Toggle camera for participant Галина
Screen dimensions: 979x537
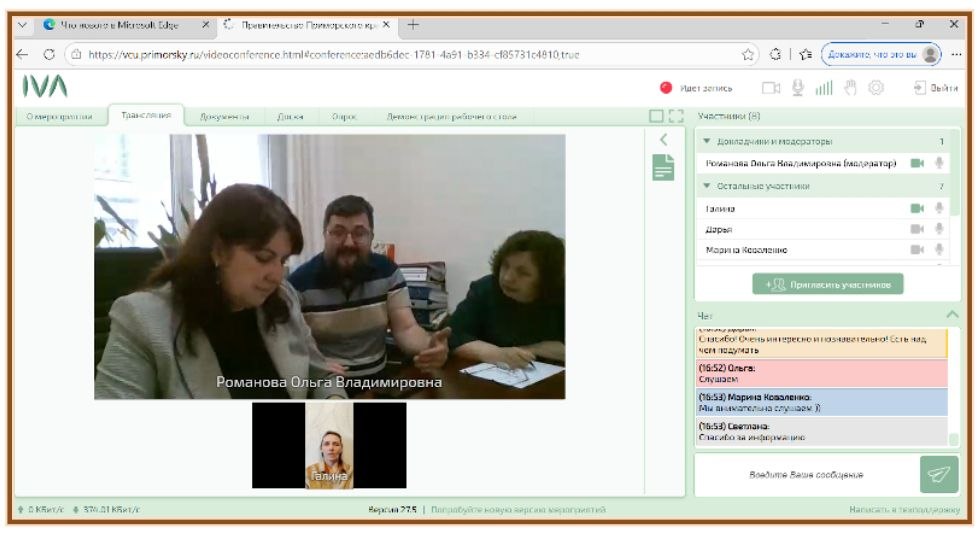tap(916, 208)
